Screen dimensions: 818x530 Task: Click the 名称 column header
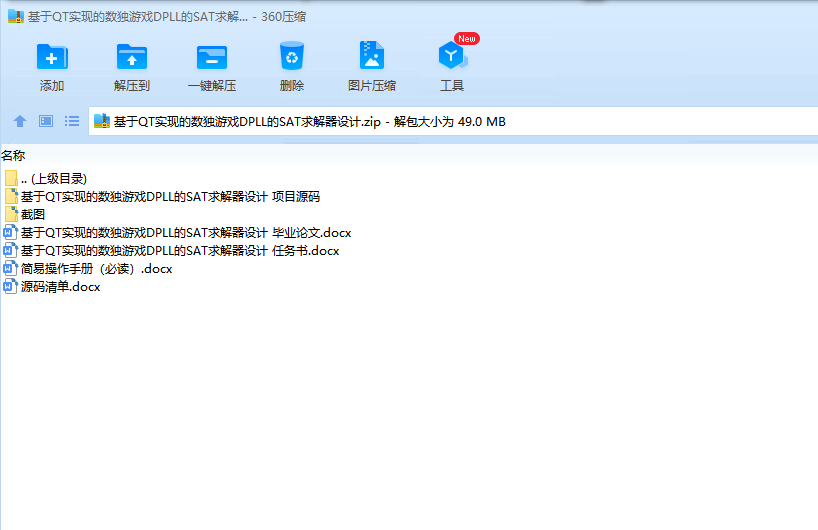[13, 155]
